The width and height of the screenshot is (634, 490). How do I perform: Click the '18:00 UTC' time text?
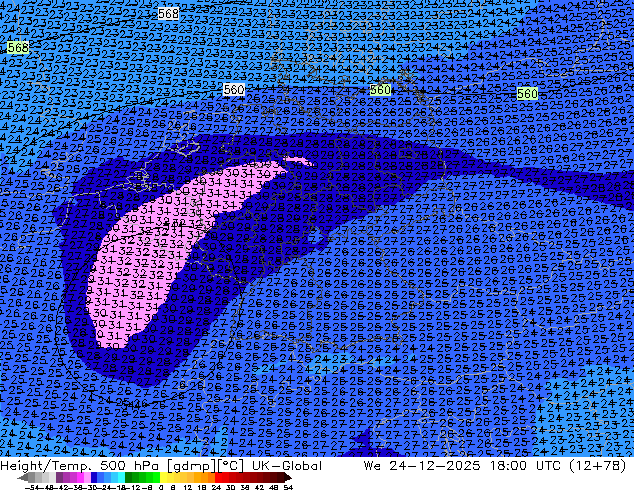[525, 466]
